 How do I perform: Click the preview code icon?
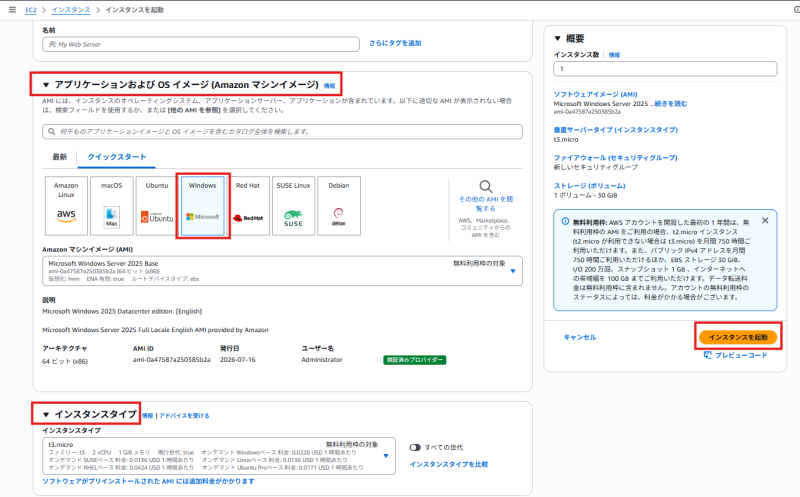[x=708, y=355]
